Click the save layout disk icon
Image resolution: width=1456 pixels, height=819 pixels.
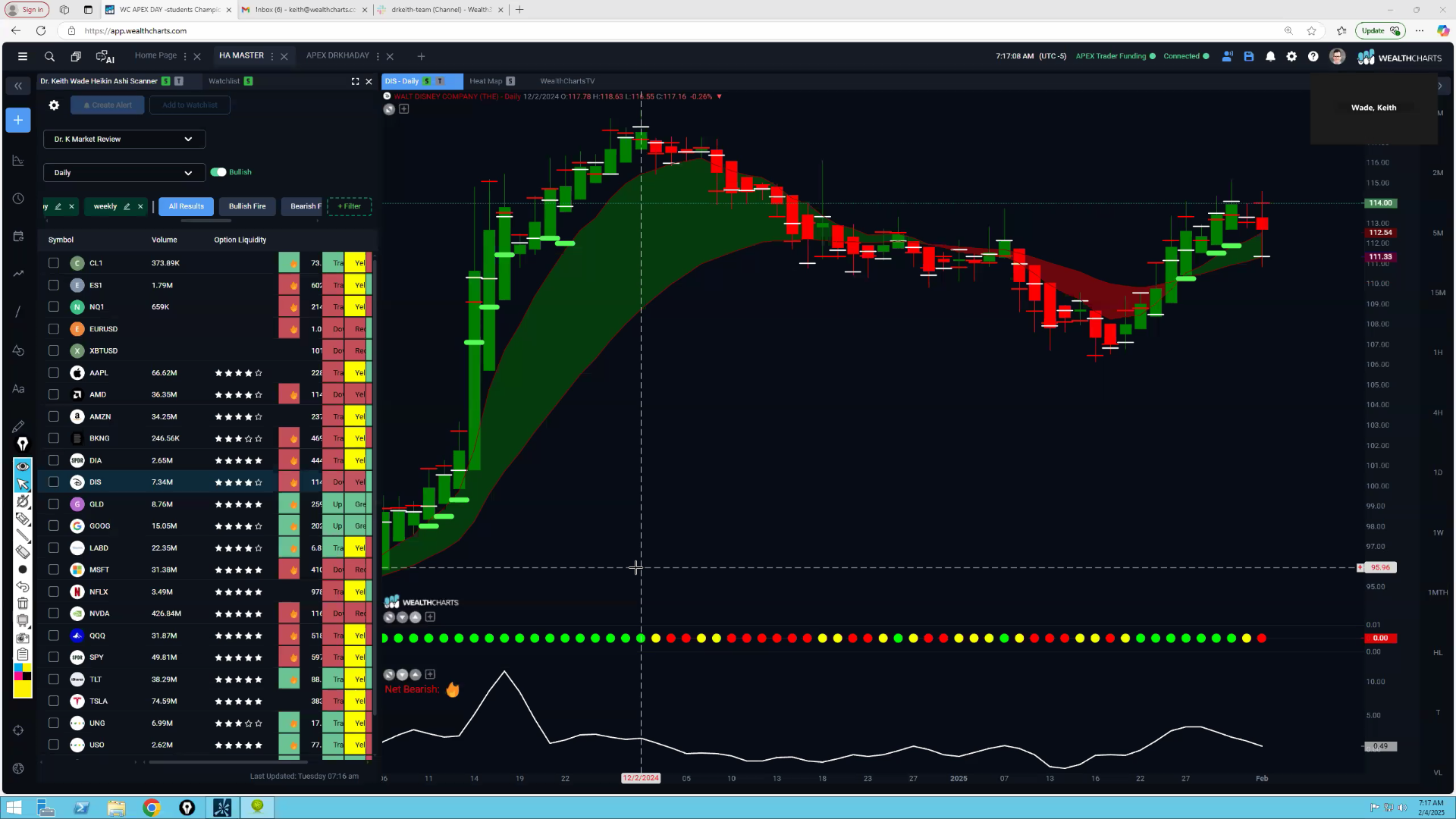click(1249, 56)
